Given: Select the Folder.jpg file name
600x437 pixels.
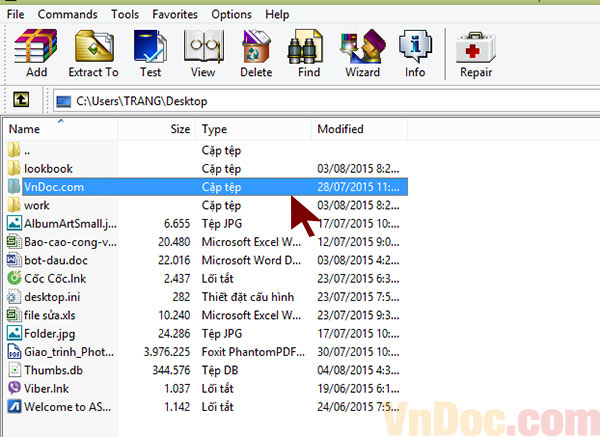Looking at the screenshot, I should coord(49,334).
